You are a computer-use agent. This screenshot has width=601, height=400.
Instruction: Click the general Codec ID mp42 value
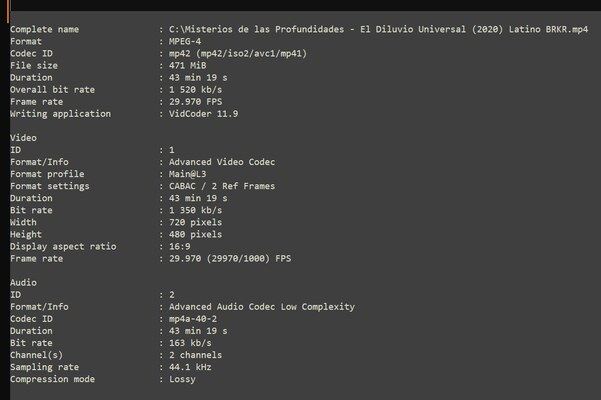point(235,53)
